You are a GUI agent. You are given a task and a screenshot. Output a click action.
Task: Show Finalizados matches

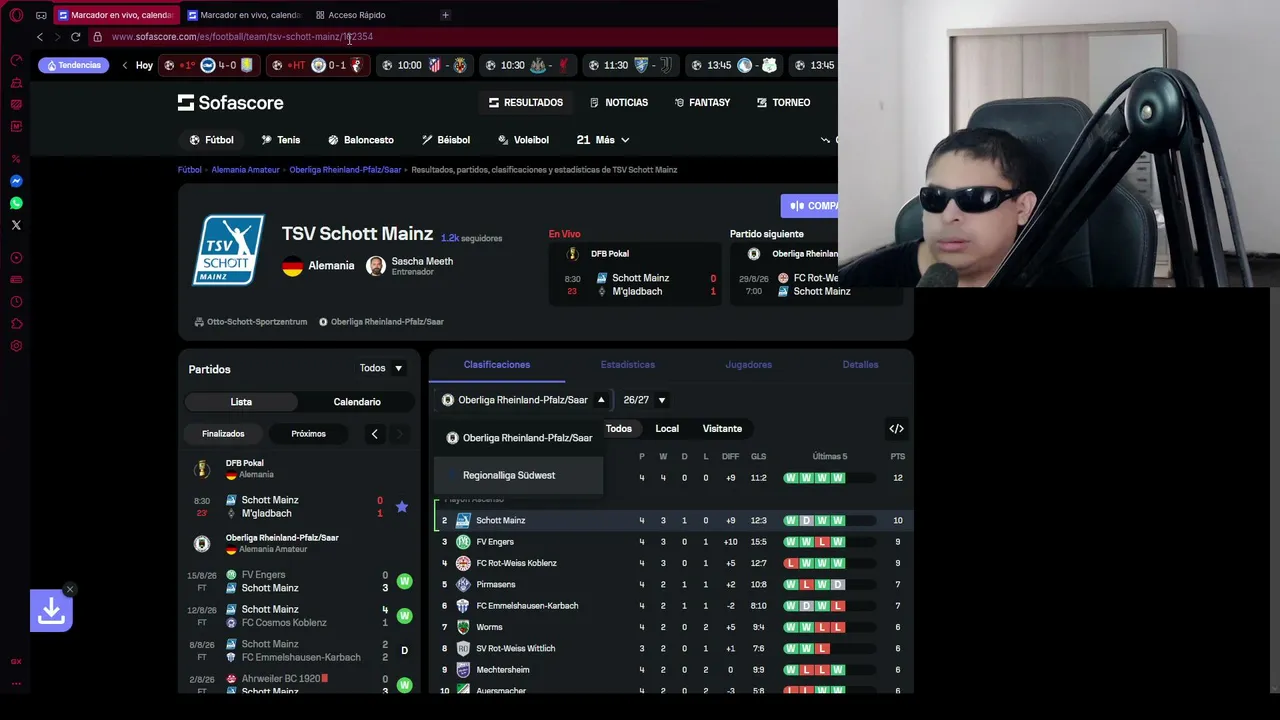pyautogui.click(x=223, y=434)
